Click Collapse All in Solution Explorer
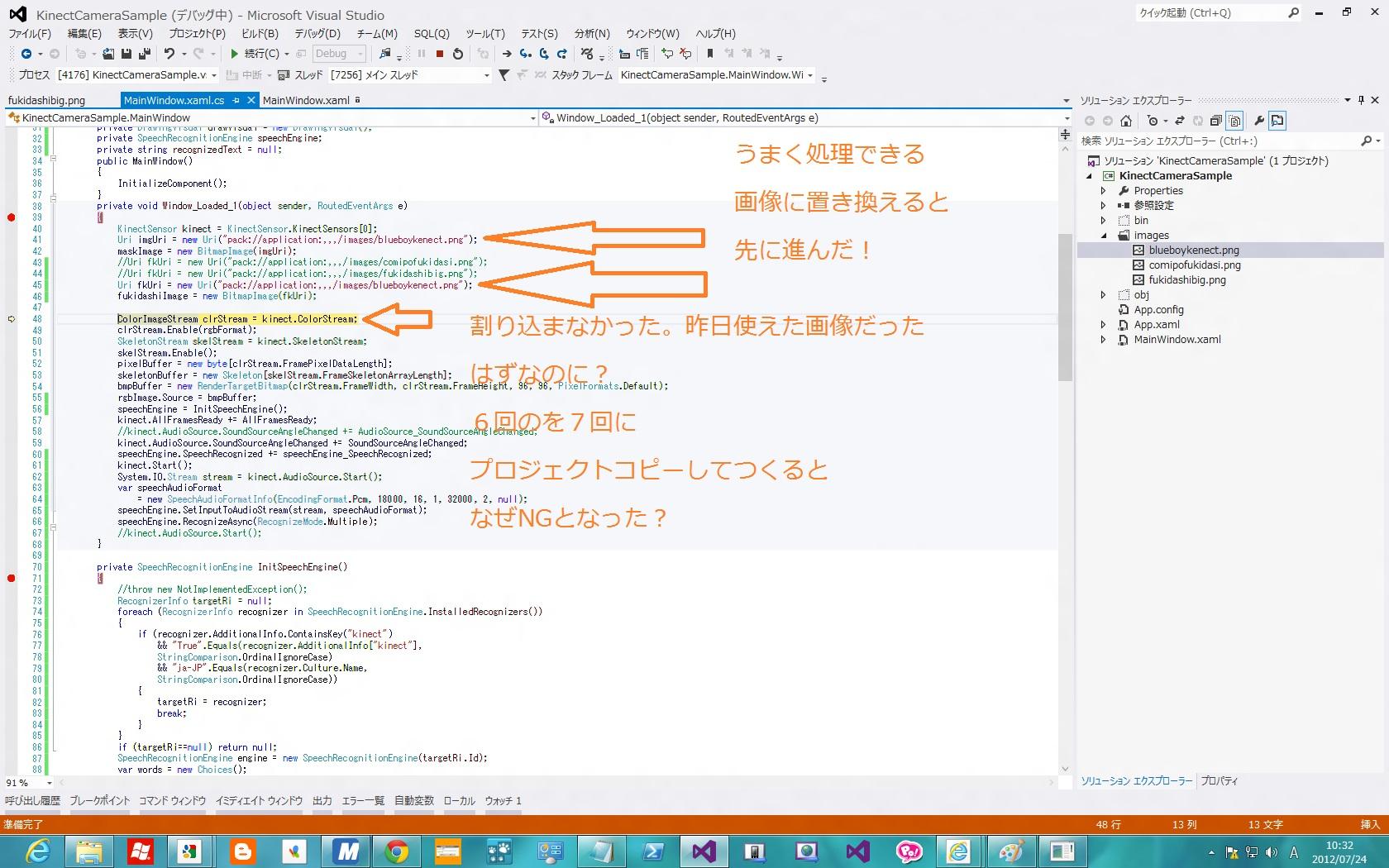The height and width of the screenshot is (868, 1389). point(1215,121)
